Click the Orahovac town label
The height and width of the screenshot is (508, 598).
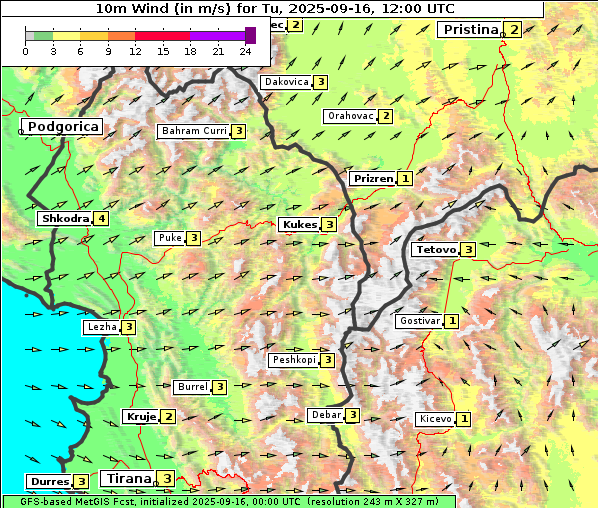tap(350, 116)
